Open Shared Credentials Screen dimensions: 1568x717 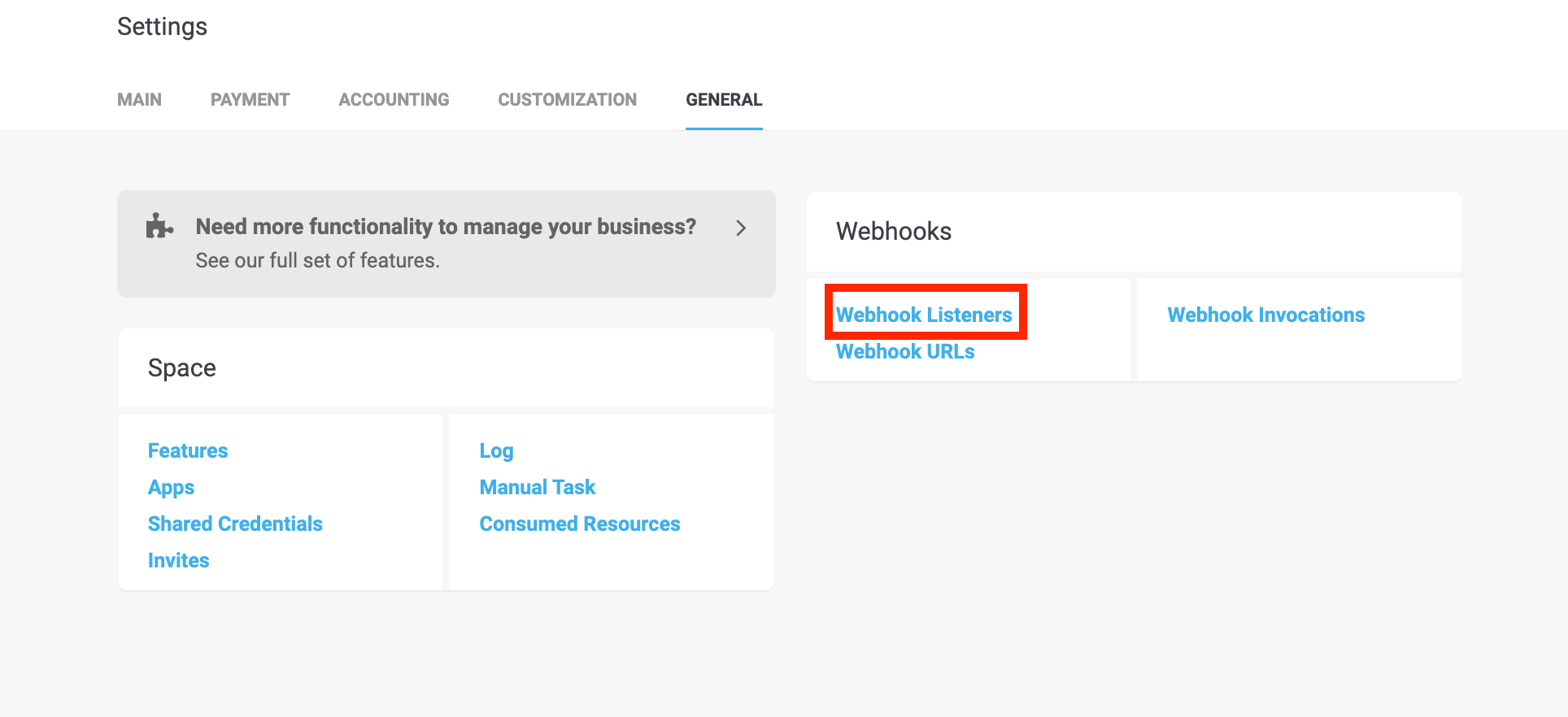[x=235, y=524]
